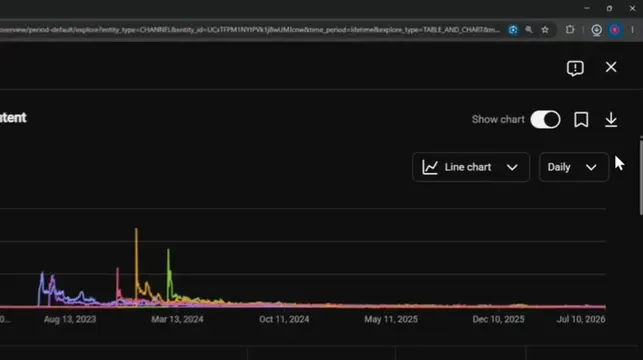Click the Mar 13, 2024 axis label
The width and height of the screenshot is (643, 360).
[x=177, y=319]
